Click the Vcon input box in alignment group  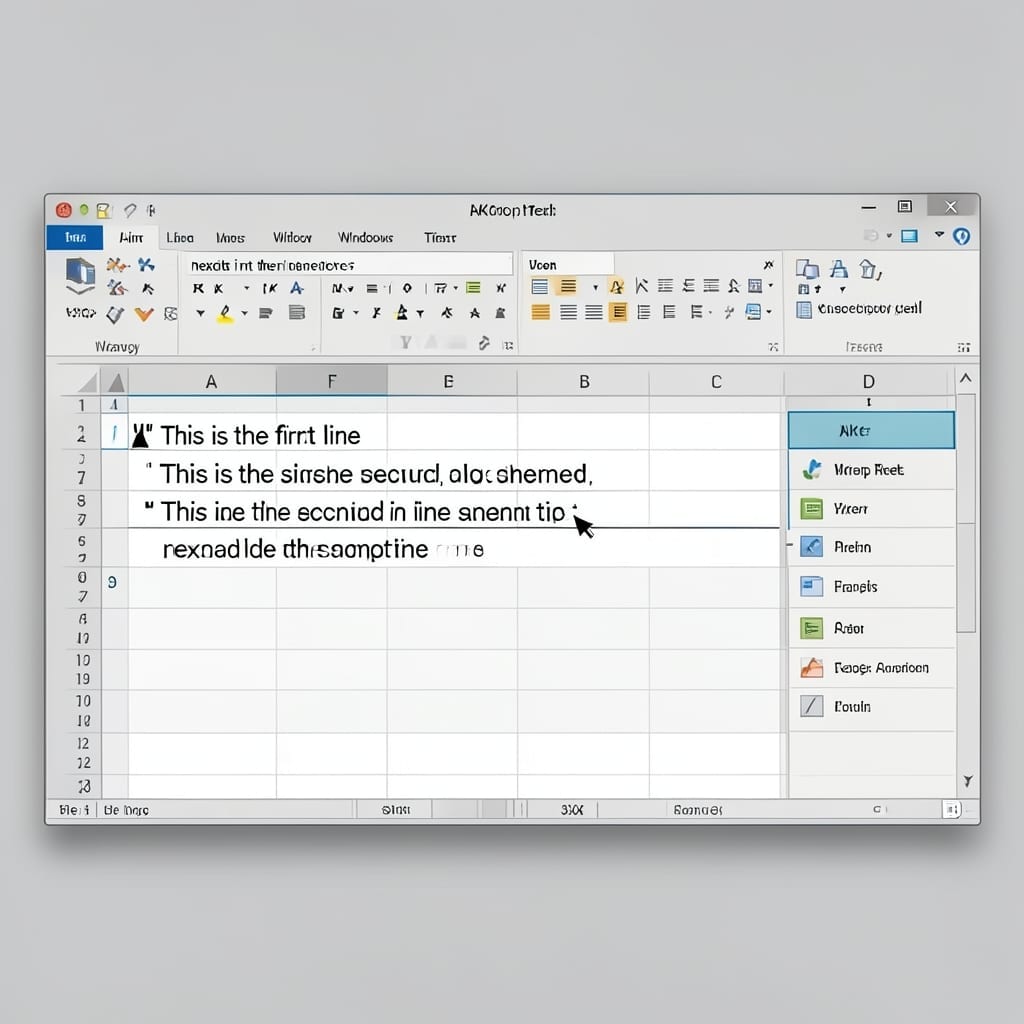pyautogui.click(x=569, y=264)
